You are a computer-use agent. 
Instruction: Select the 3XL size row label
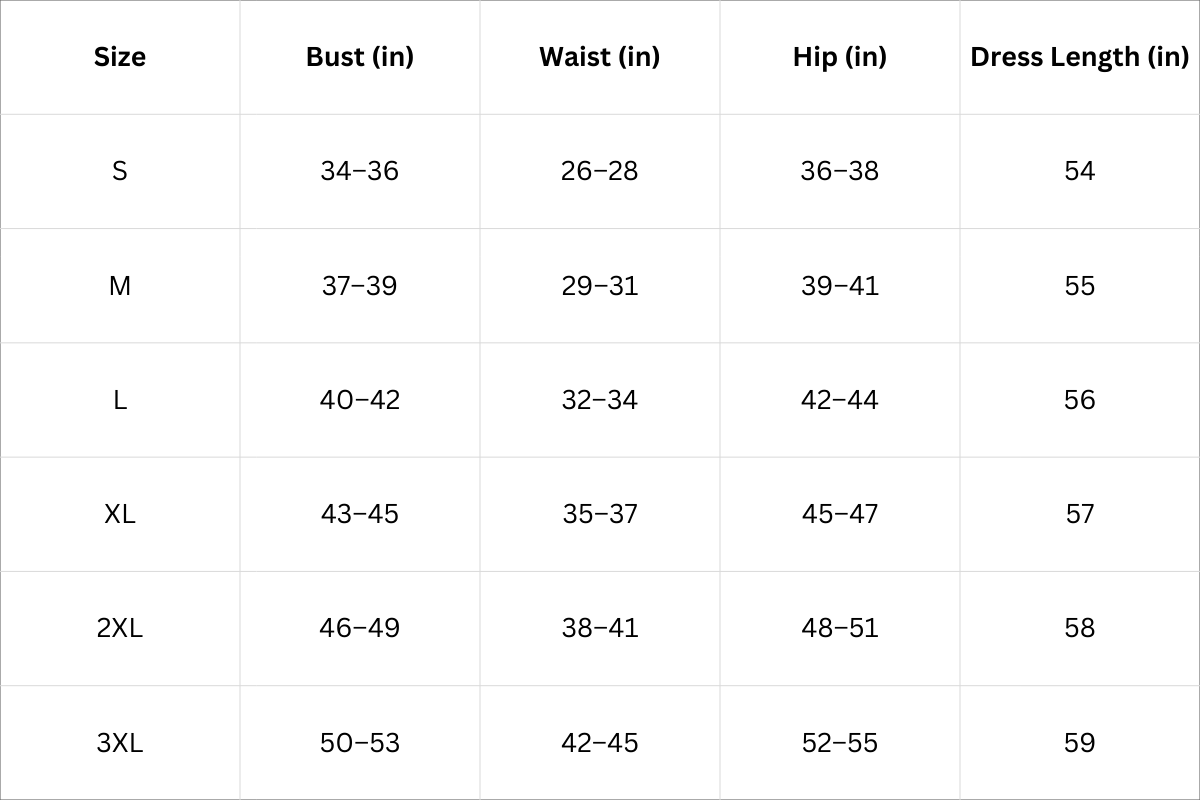120,743
